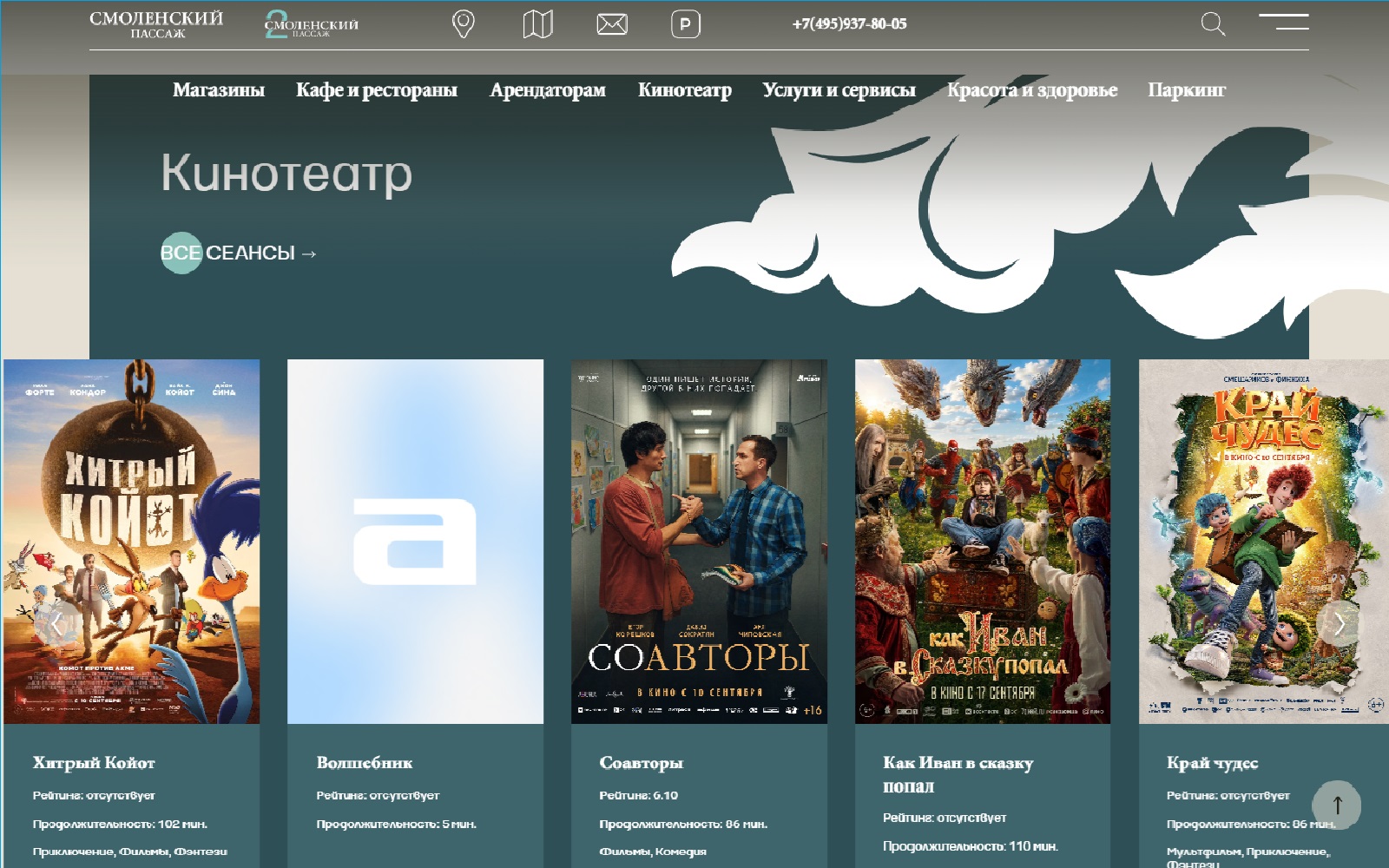Click the Волшебник title link
The image size is (1389, 868).
[x=365, y=763]
